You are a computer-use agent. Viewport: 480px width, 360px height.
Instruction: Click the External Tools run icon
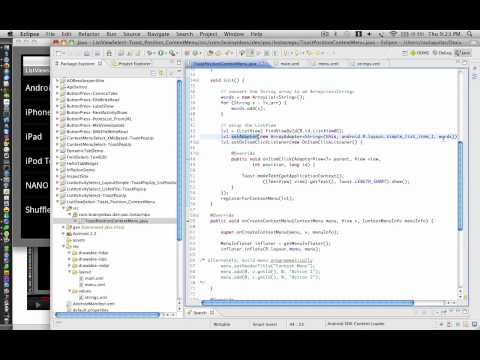172,53
